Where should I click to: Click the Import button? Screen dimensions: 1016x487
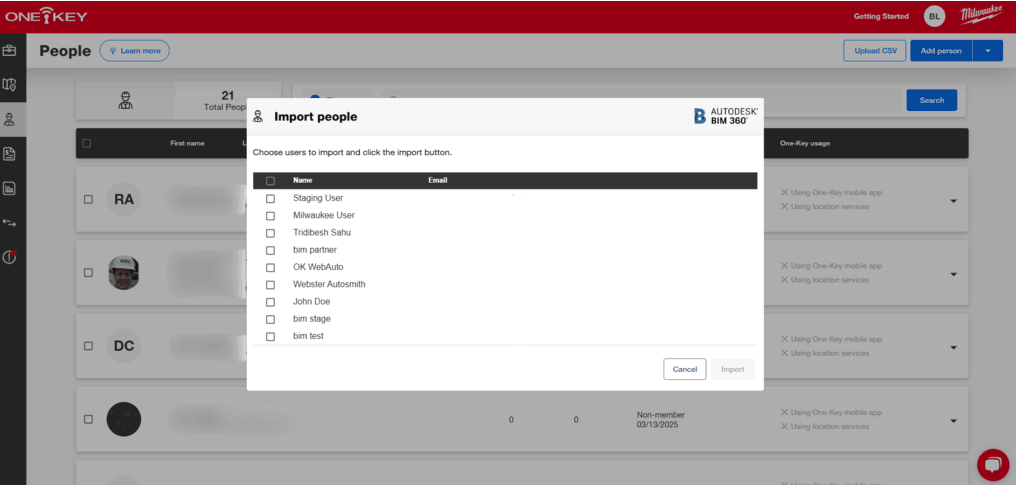pos(733,369)
